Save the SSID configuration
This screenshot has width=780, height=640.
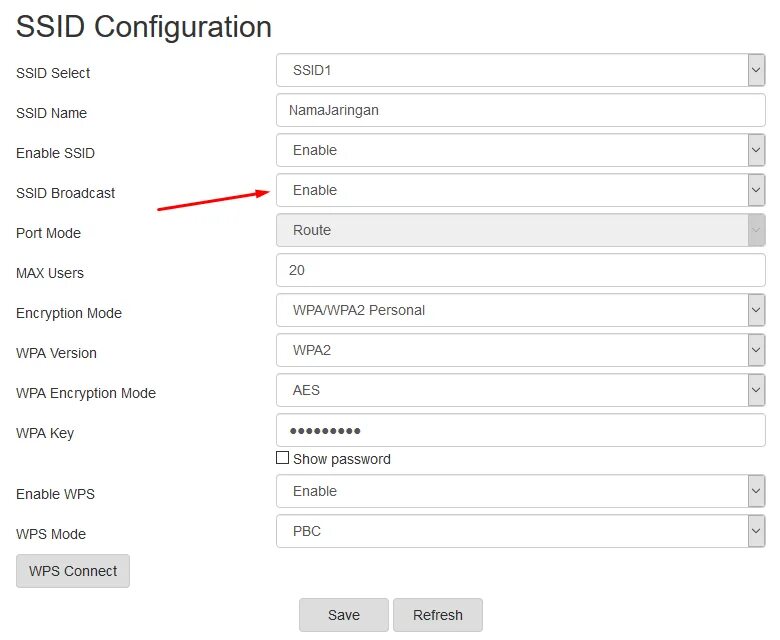tap(343, 615)
